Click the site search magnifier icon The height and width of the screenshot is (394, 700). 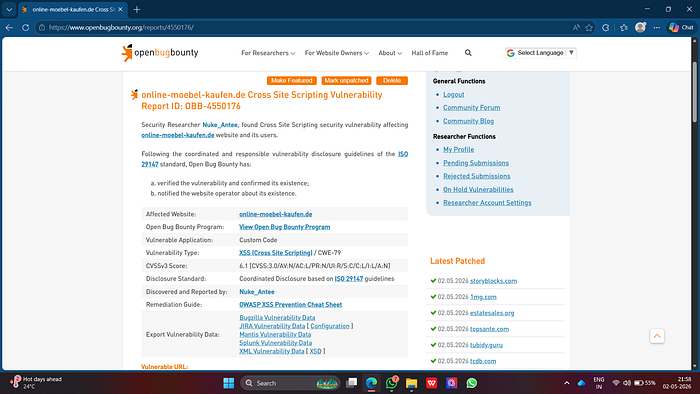click(x=468, y=53)
